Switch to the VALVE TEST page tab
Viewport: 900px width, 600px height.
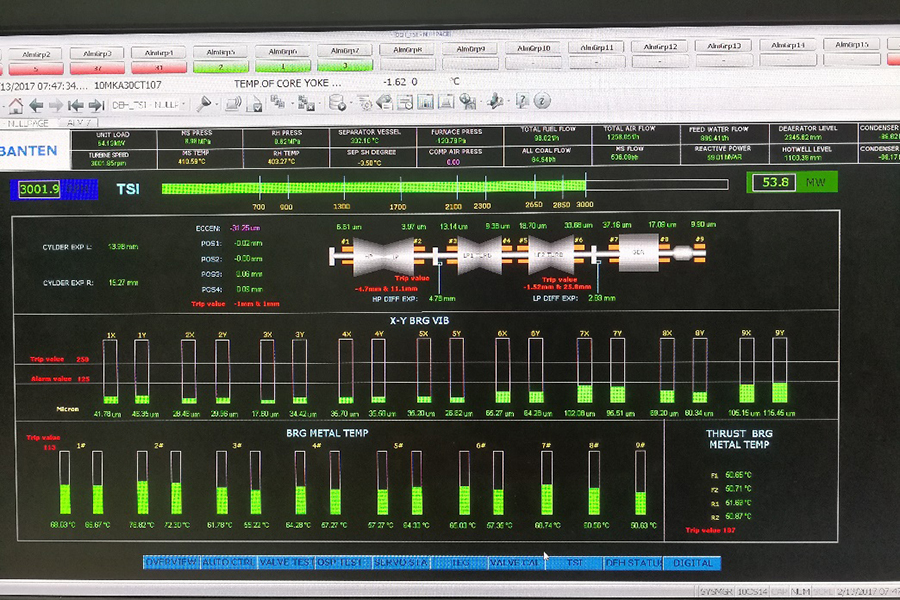286,563
